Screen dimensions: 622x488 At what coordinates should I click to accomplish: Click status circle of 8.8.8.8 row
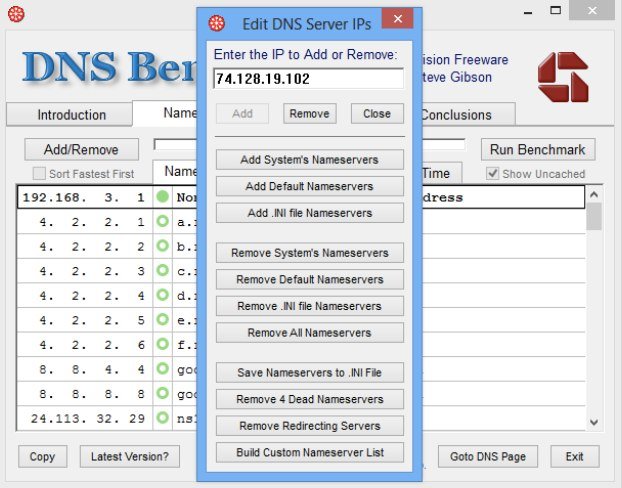click(x=163, y=394)
